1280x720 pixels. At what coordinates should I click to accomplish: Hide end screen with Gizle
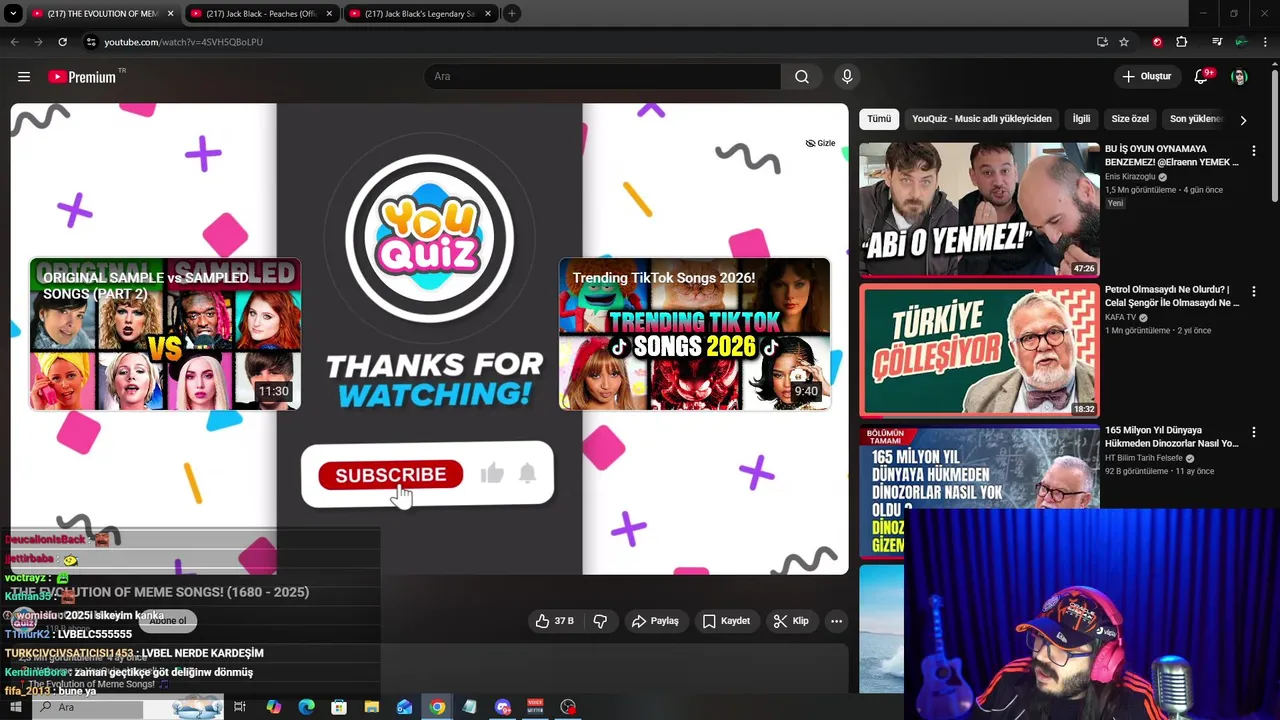click(820, 143)
